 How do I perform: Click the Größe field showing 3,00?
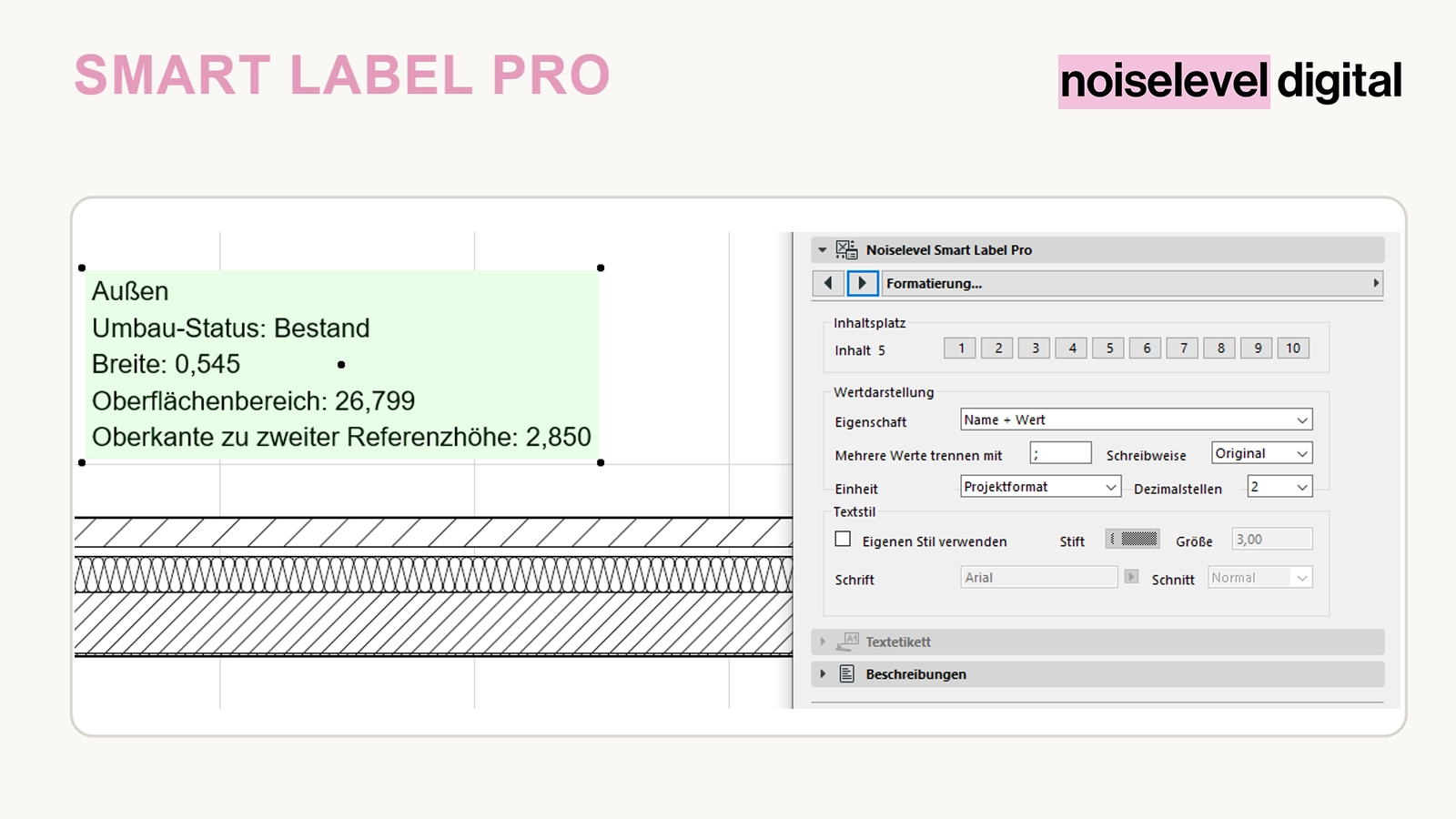(1272, 539)
